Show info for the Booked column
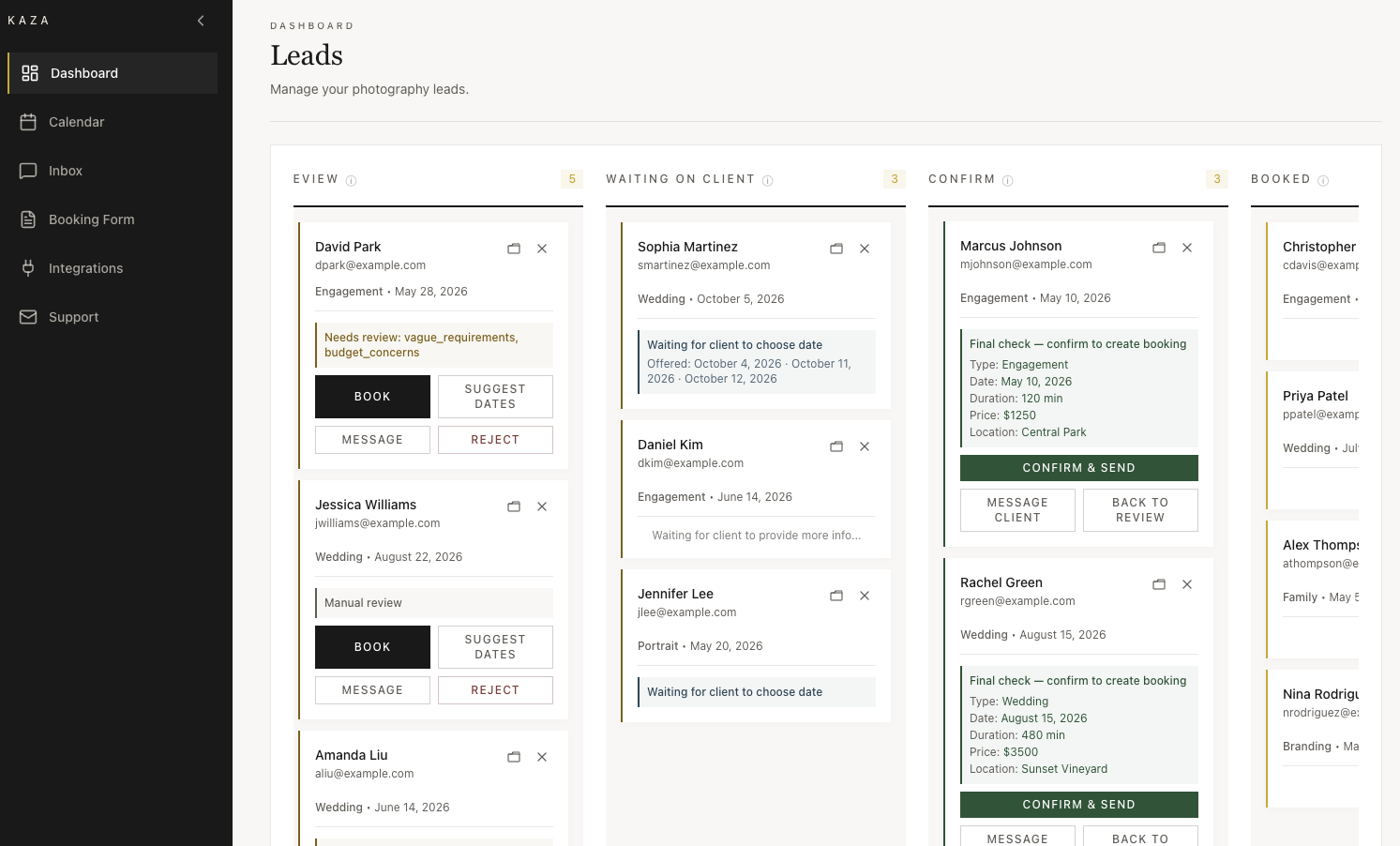 pyautogui.click(x=1323, y=181)
